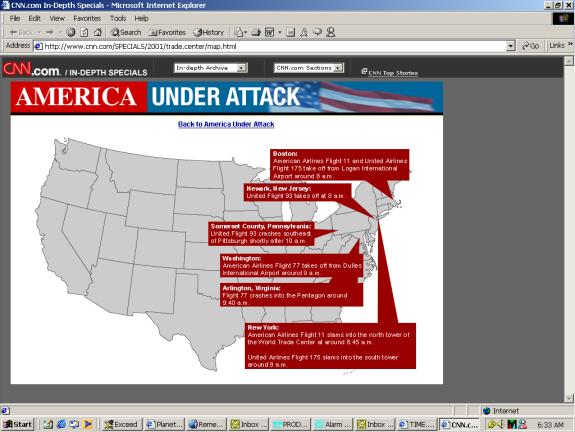Open the Edit menu
The width and height of the screenshot is (575, 432).
click(34, 18)
